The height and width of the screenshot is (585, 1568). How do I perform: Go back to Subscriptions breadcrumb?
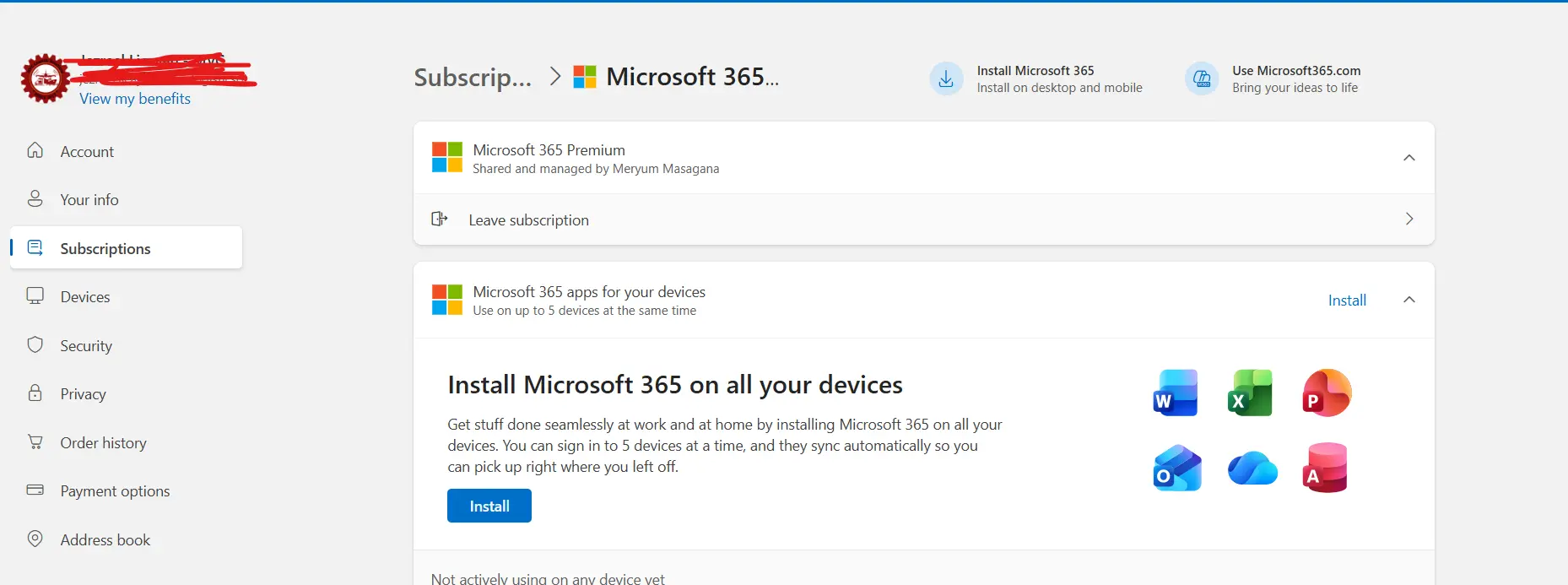(x=473, y=77)
